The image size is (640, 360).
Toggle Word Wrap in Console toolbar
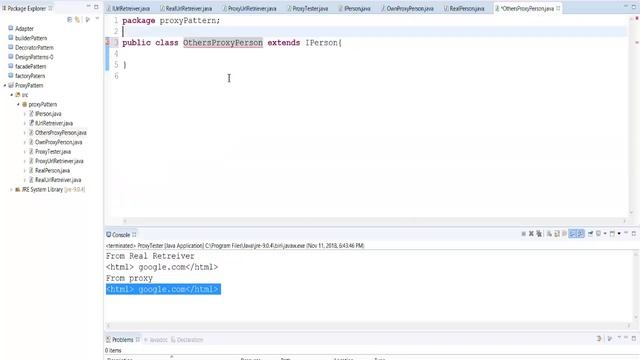coord(564,233)
